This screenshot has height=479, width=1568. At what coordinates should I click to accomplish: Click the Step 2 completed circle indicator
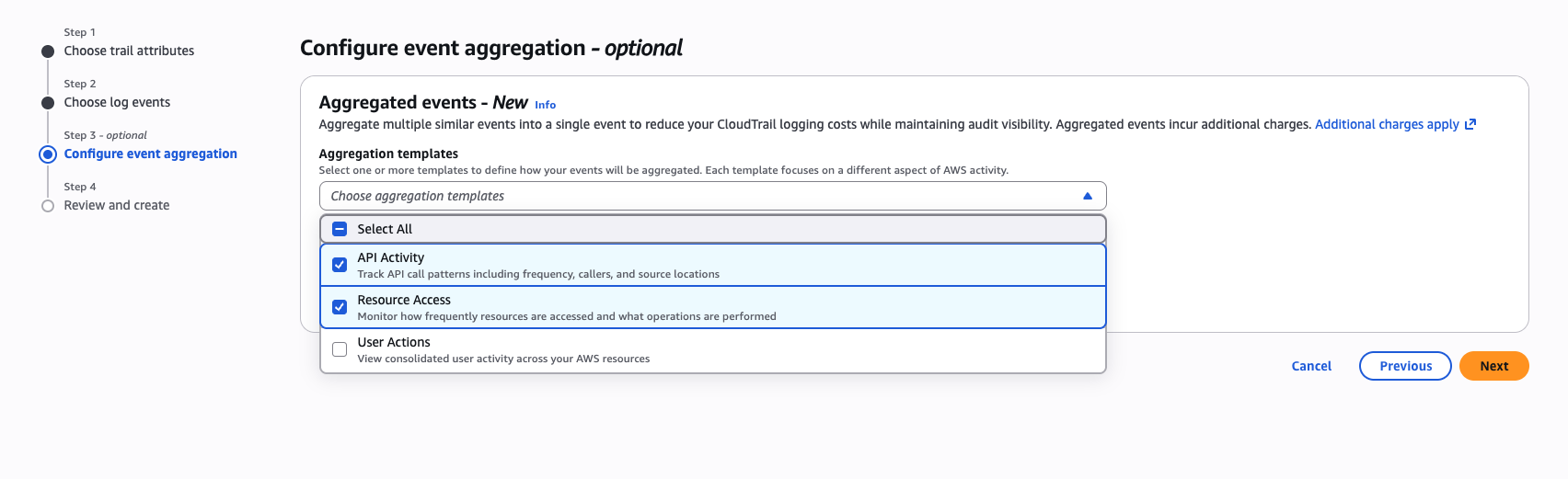click(48, 103)
